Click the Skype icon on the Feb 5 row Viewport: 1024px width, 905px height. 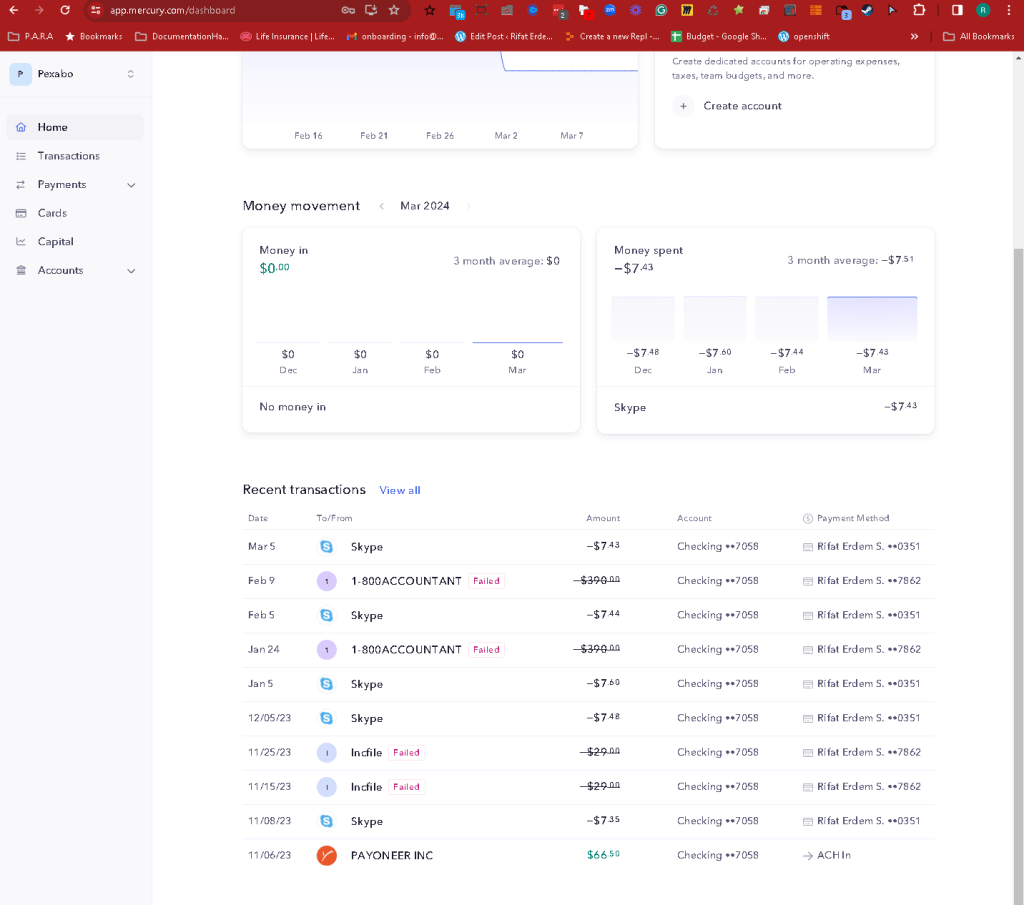327,616
